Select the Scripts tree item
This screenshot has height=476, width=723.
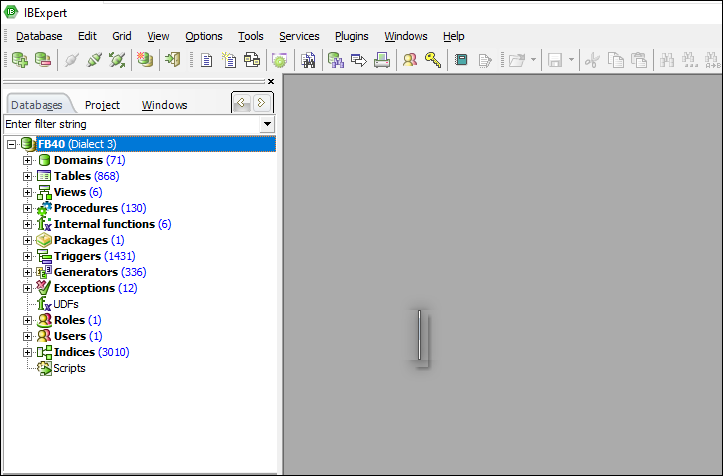tap(69, 368)
